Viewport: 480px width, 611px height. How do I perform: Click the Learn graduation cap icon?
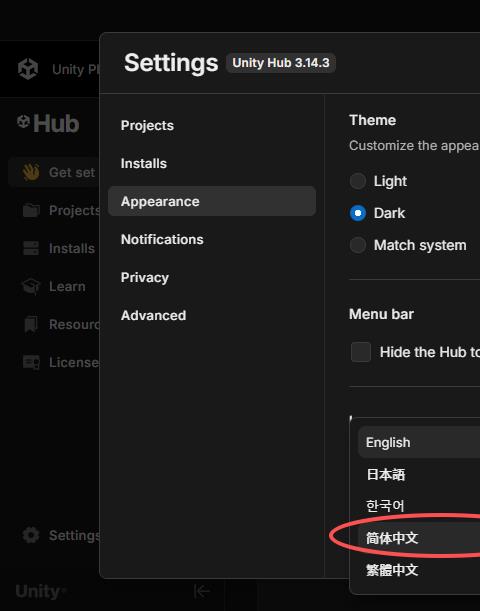31,286
